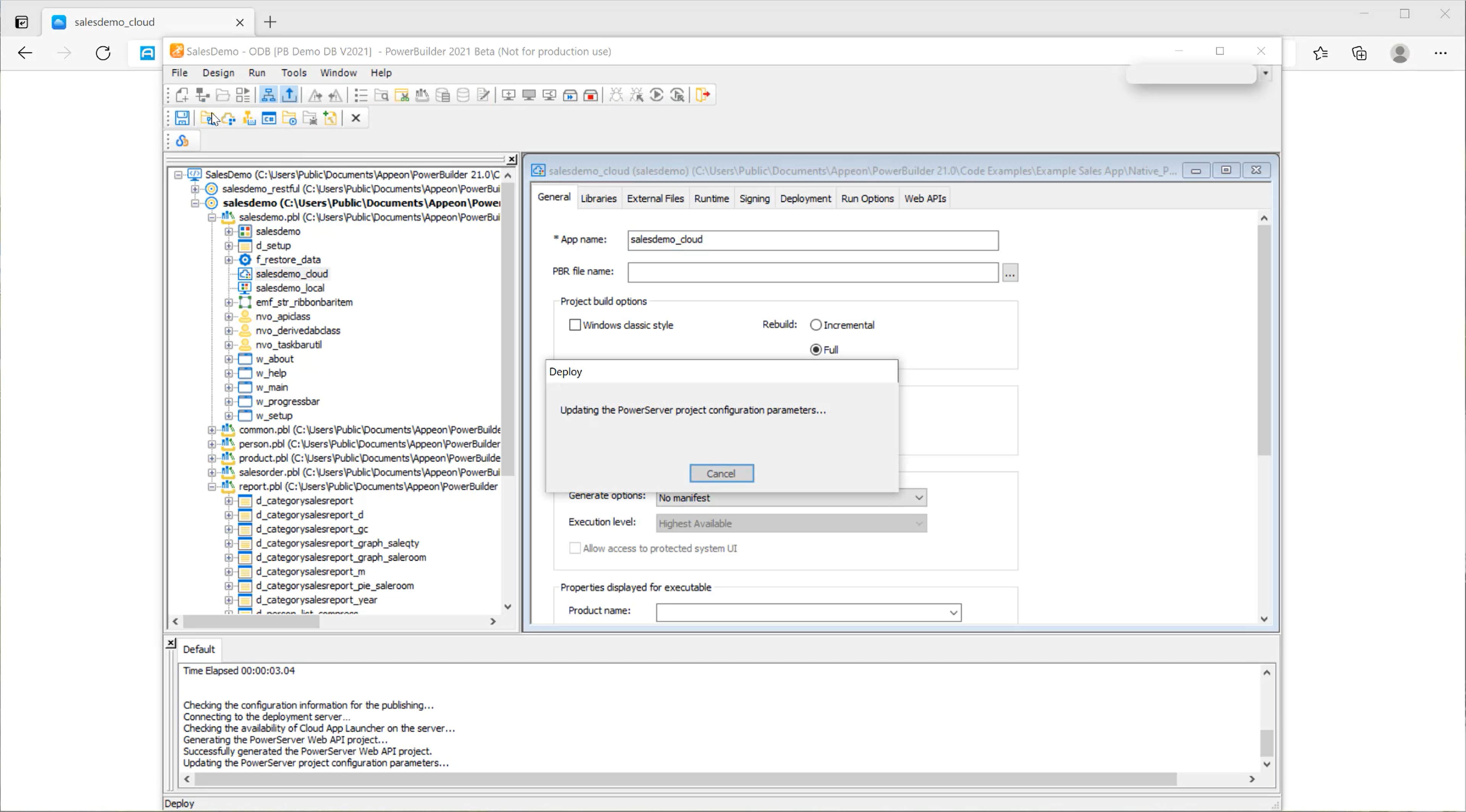Screen dimensions: 1466x812
Task: Collapse the salesdemo.pbl library node
Action: tap(212, 217)
